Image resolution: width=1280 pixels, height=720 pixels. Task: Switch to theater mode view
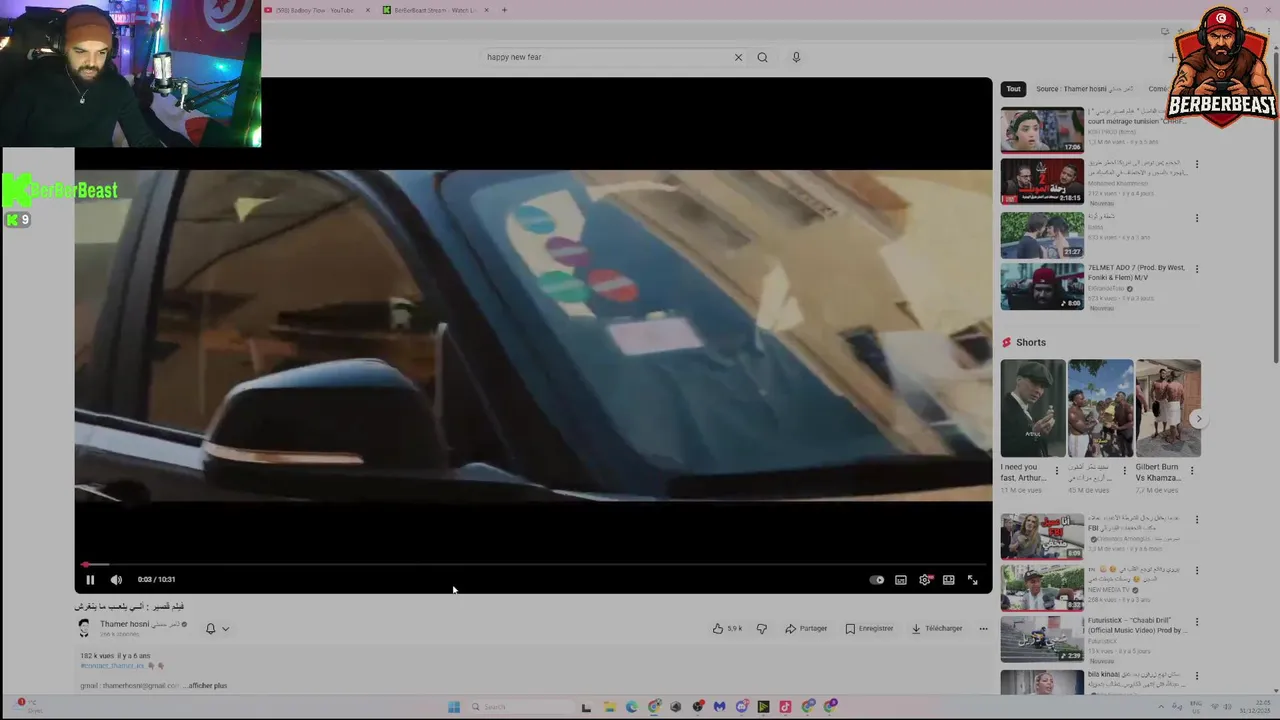[949, 580]
